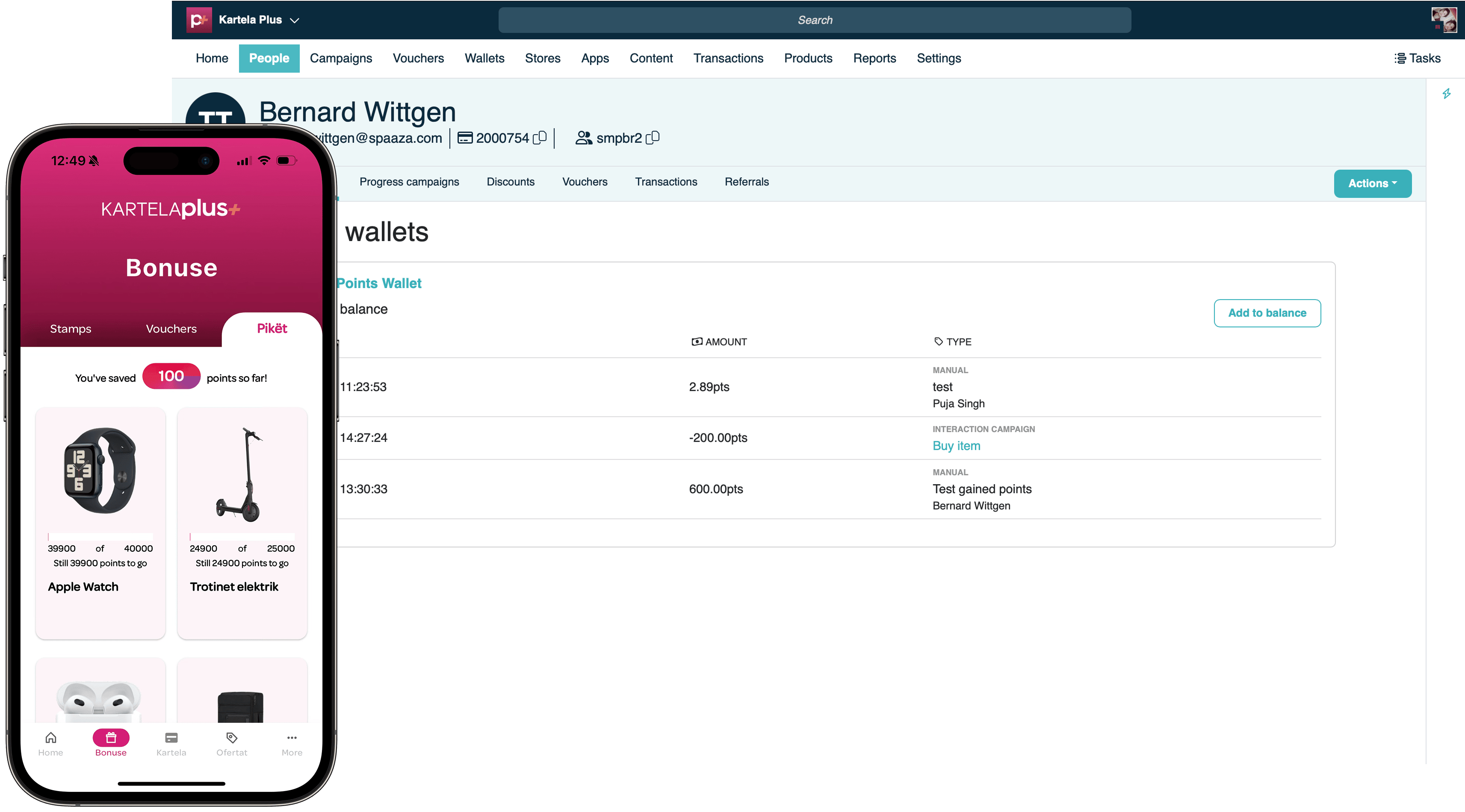The image size is (1465, 812).
Task: Click the 13:30:33 timestamp cell
Action: pyautogui.click(x=363, y=488)
